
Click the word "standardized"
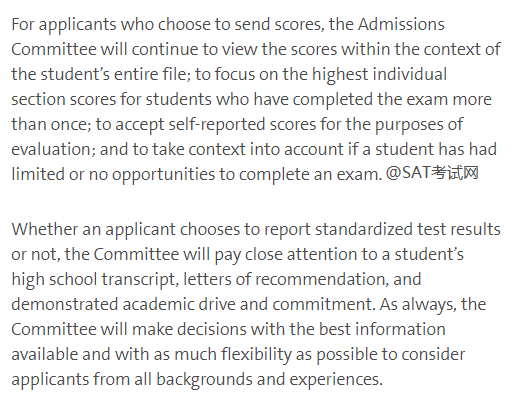[x=364, y=229]
